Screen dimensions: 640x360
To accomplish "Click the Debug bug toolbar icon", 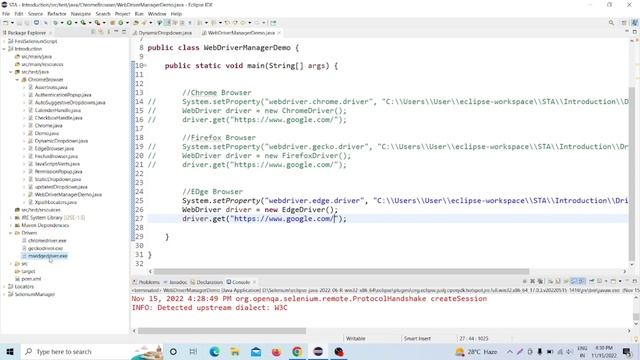I will [x=56, y=23].
